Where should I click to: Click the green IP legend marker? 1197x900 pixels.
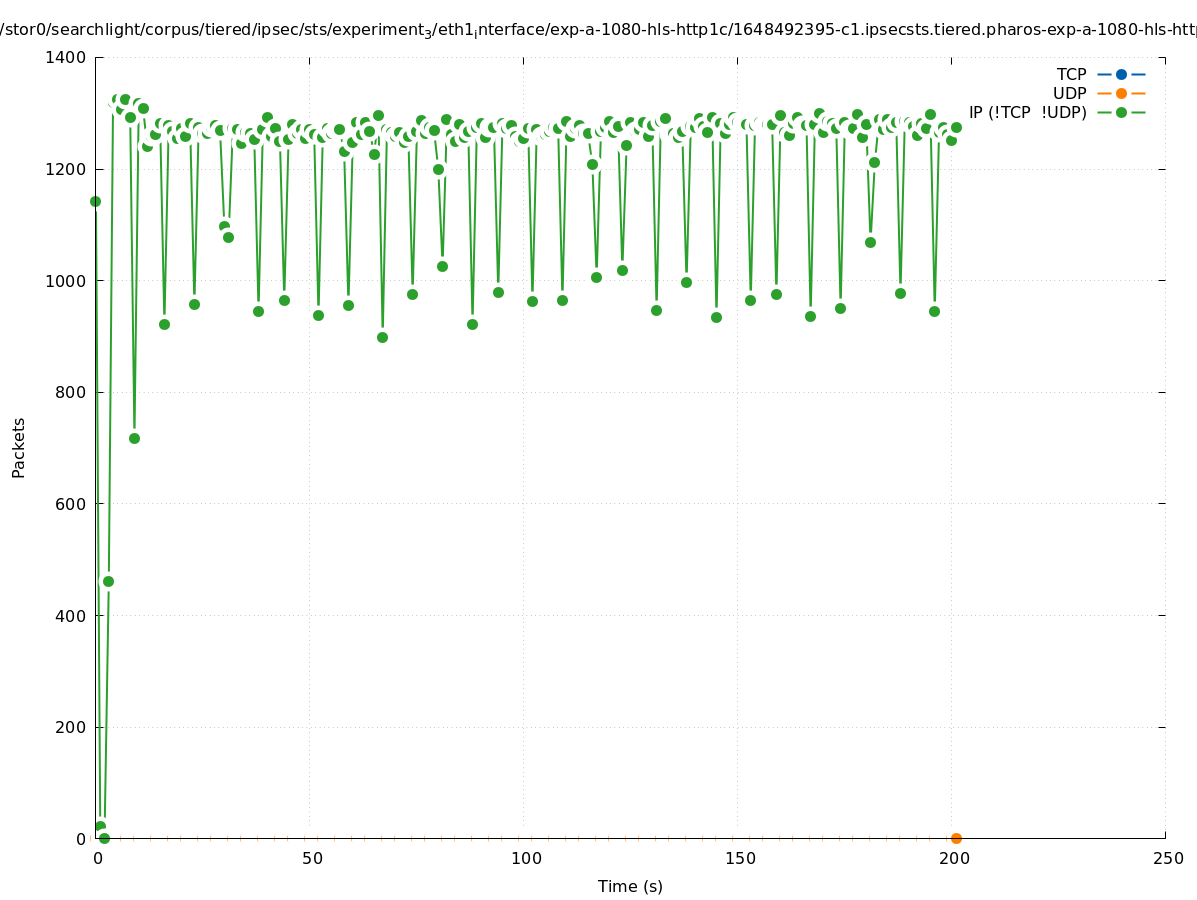[x=1121, y=112]
